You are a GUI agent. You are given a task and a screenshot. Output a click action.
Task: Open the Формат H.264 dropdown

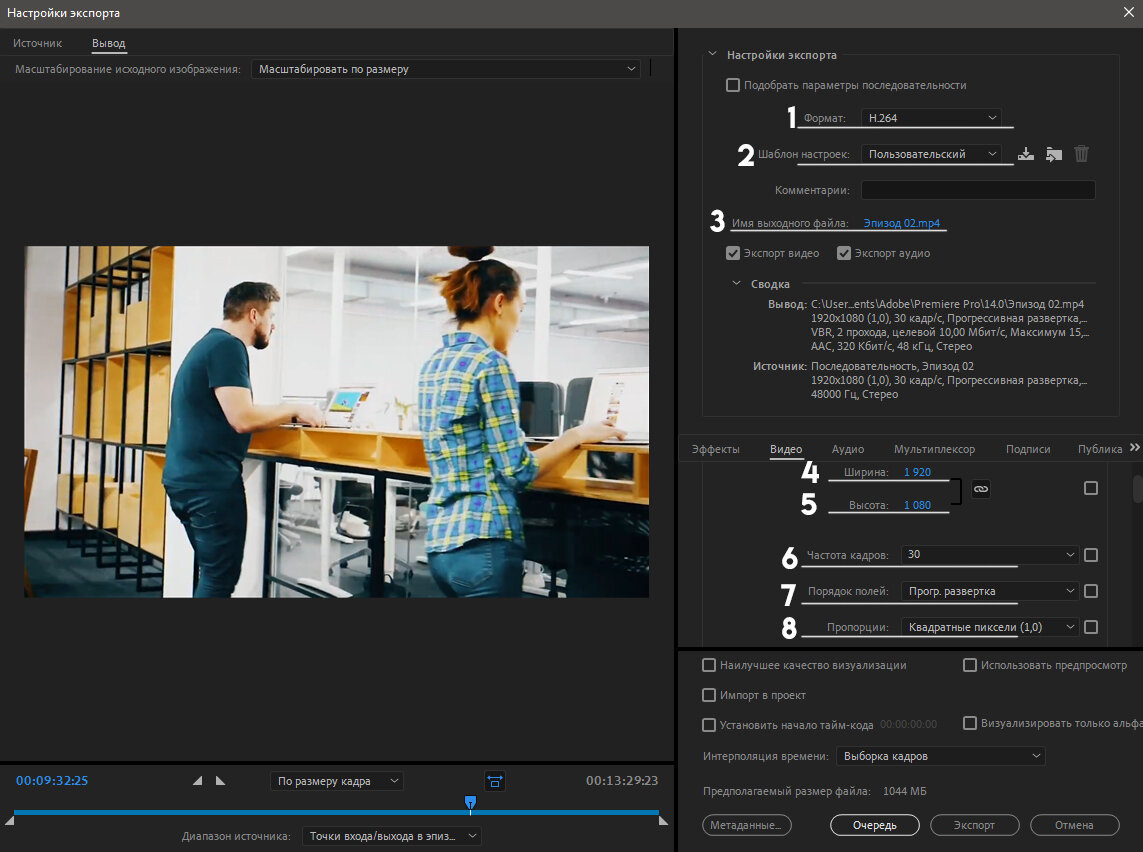coord(931,118)
